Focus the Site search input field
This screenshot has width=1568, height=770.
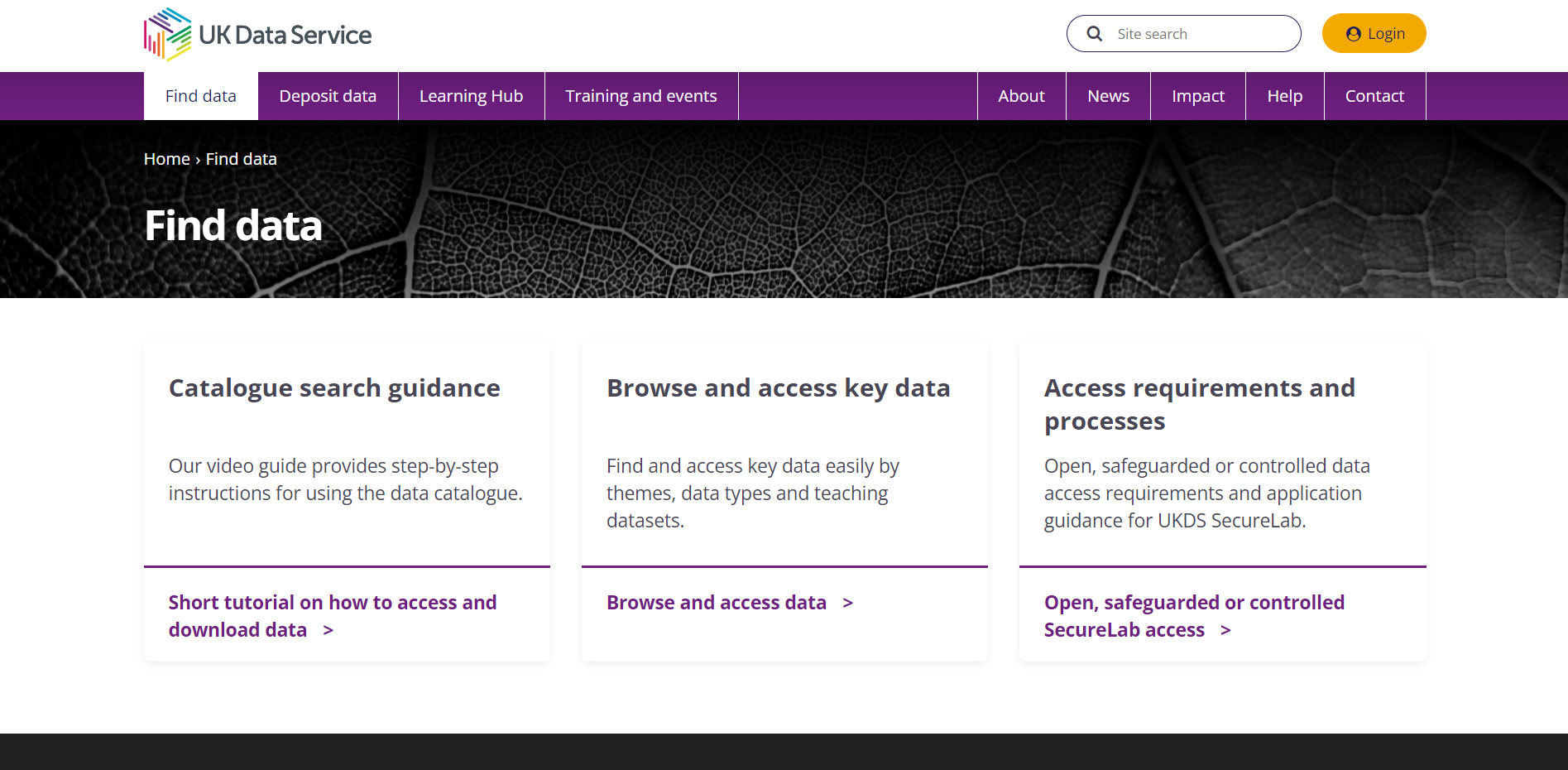pyautogui.click(x=1200, y=34)
